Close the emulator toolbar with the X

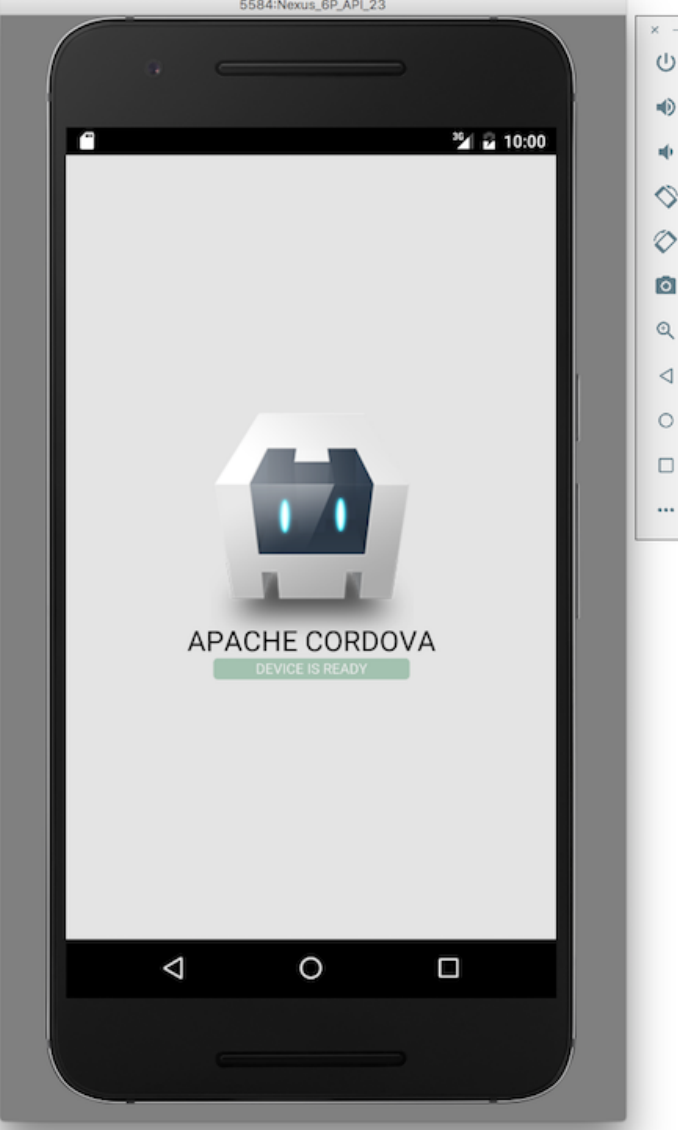click(654, 30)
